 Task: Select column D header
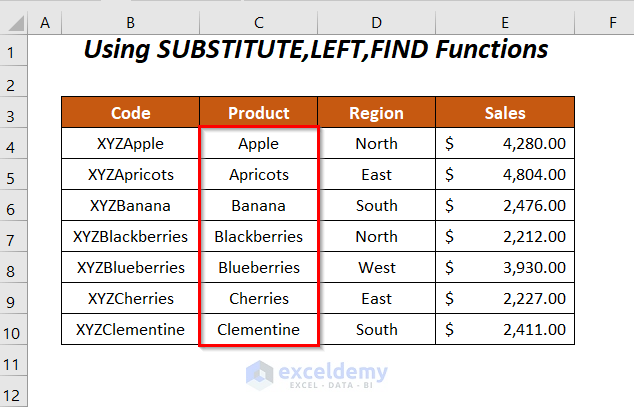click(x=376, y=20)
